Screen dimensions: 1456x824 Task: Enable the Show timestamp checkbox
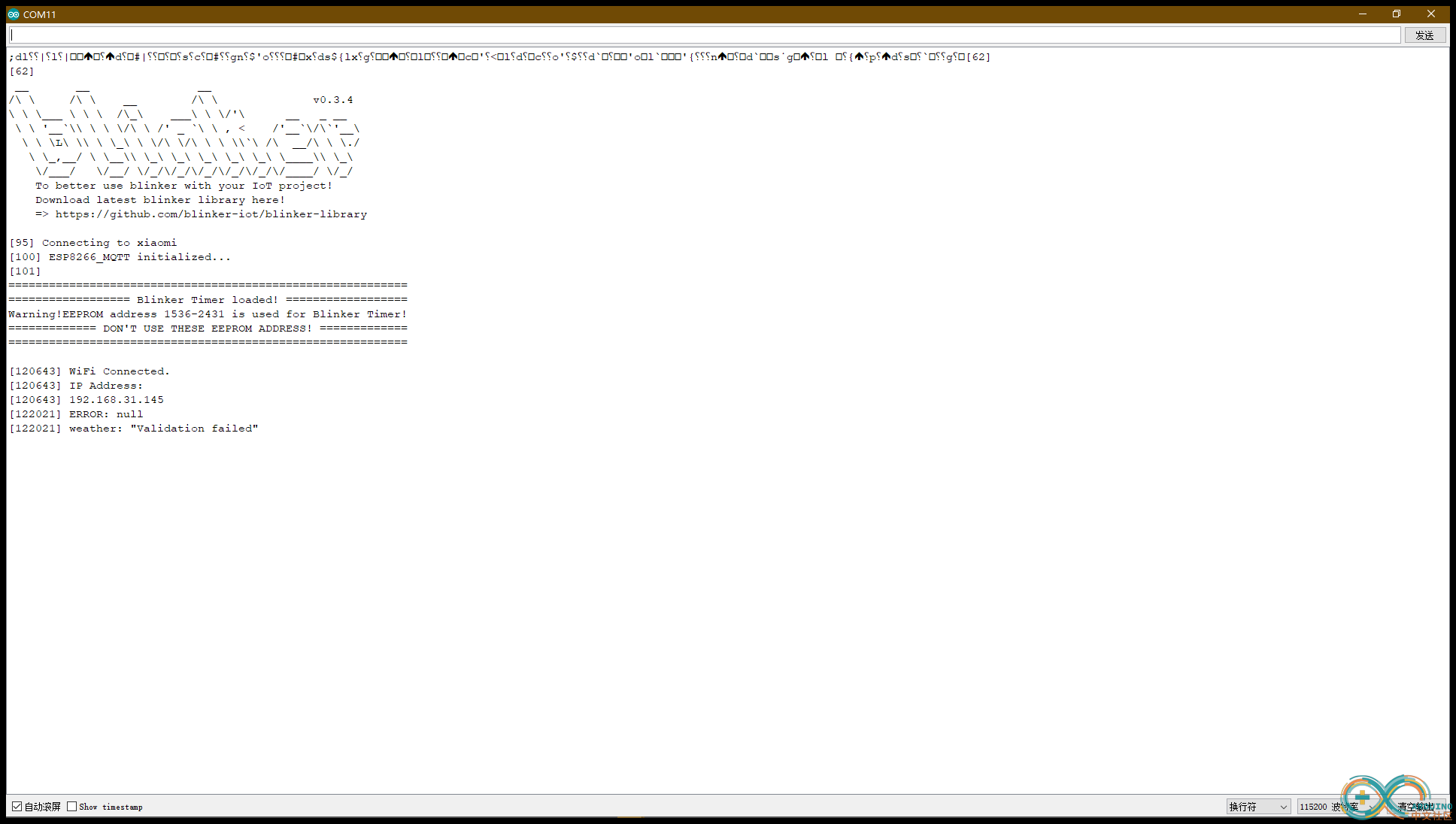(x=72, y=807)
